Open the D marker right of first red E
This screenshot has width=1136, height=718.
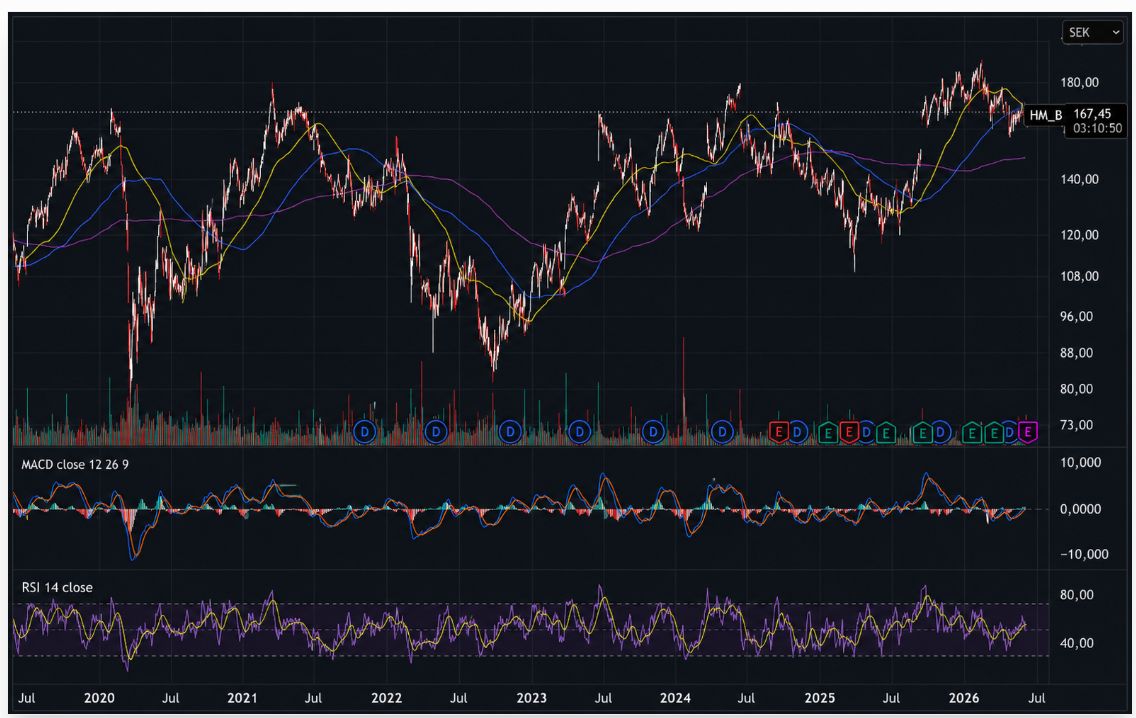point(798,433)
